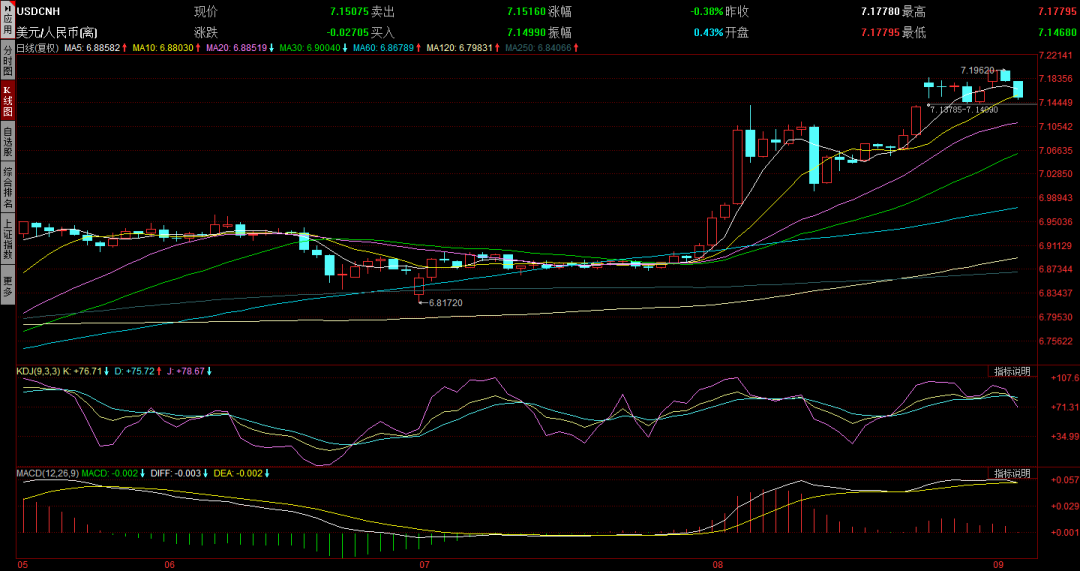Click the K: +76.71 KDJ value
1080x571 pixels.
[x=85, y=371]
